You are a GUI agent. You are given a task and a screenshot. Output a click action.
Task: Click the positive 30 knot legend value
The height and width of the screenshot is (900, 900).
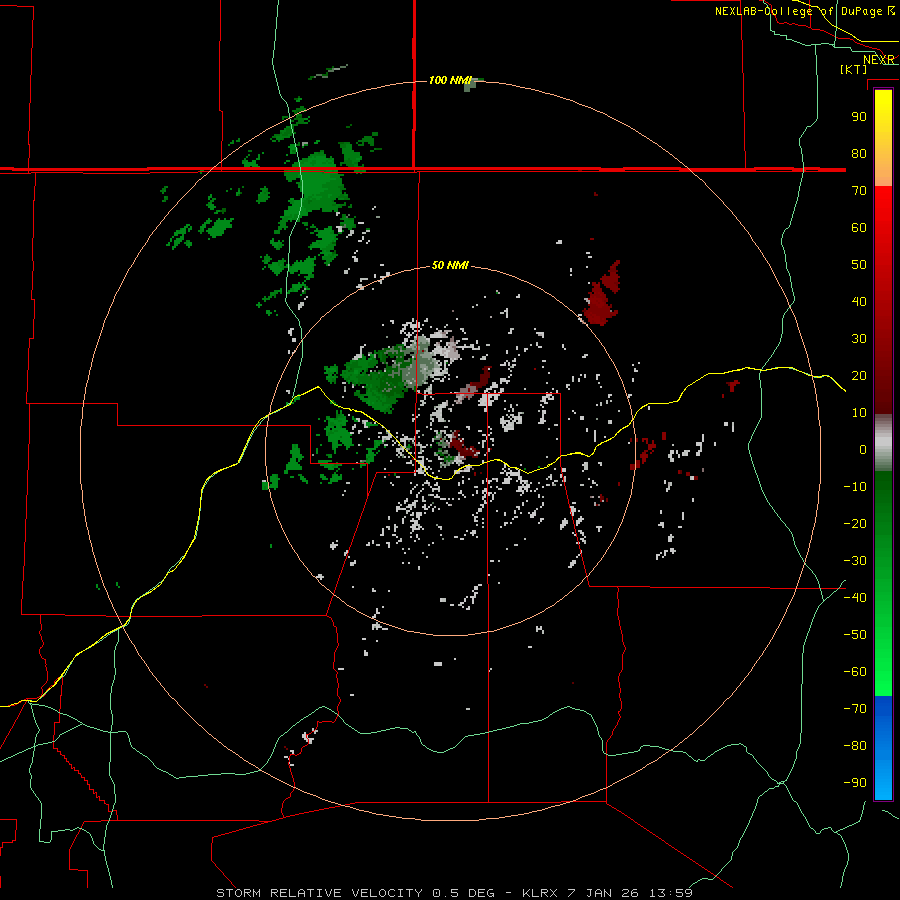(x=859, y=339)
